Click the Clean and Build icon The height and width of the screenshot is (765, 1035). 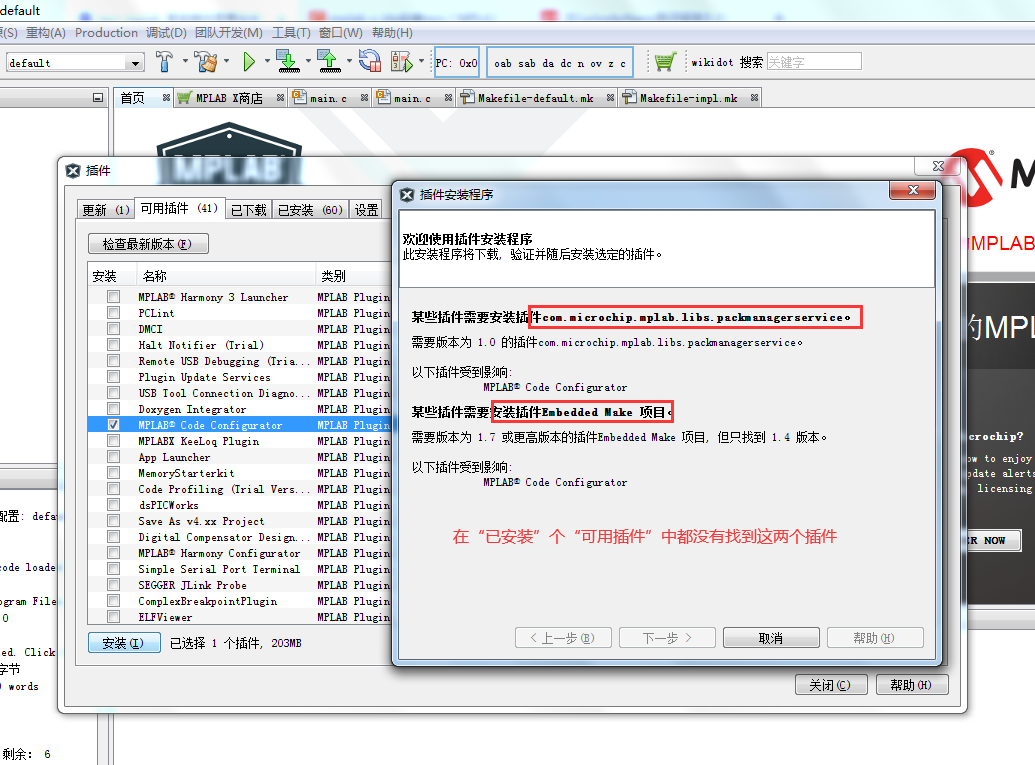[206, 62]
